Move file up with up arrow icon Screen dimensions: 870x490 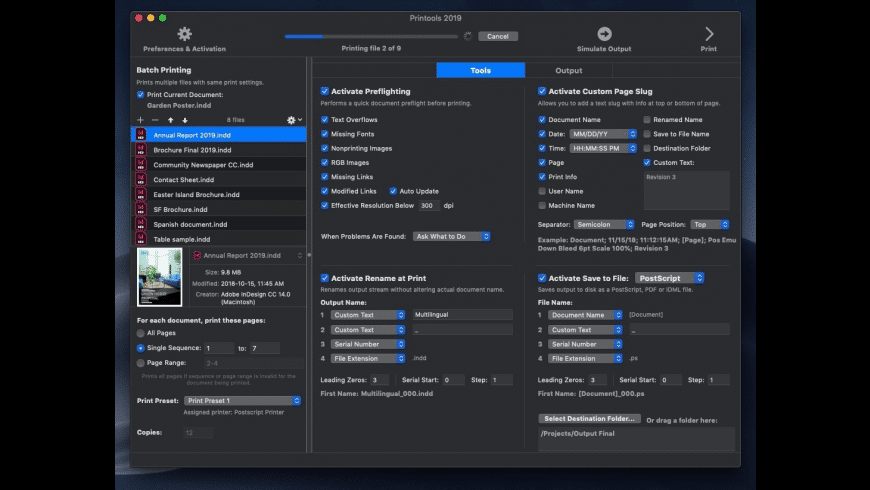coord(170,120)
